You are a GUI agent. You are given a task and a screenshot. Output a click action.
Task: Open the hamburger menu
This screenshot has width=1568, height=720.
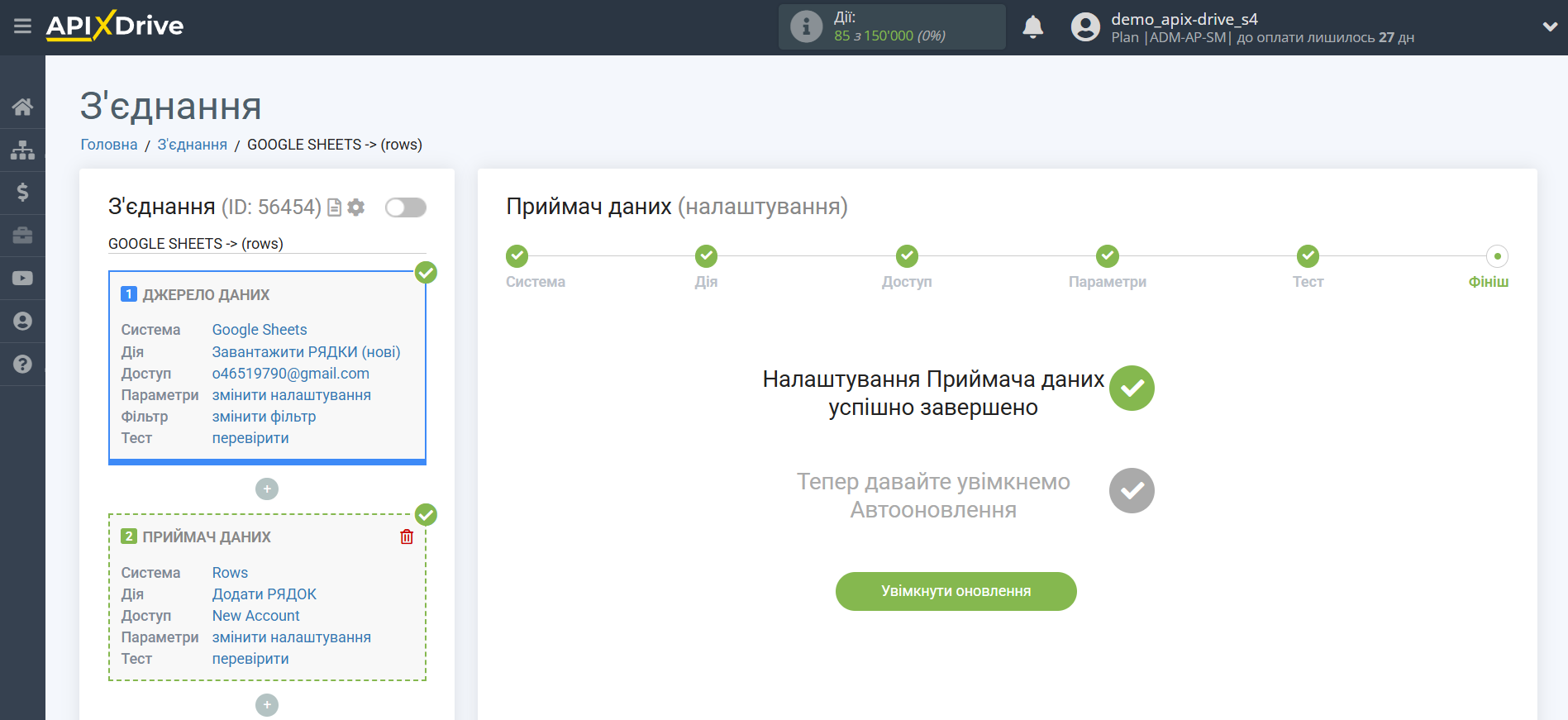22,26
